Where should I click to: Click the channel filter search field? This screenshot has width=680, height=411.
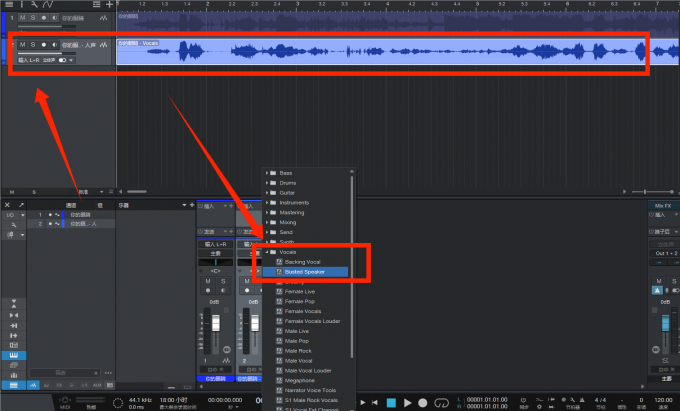pos(64,373)
